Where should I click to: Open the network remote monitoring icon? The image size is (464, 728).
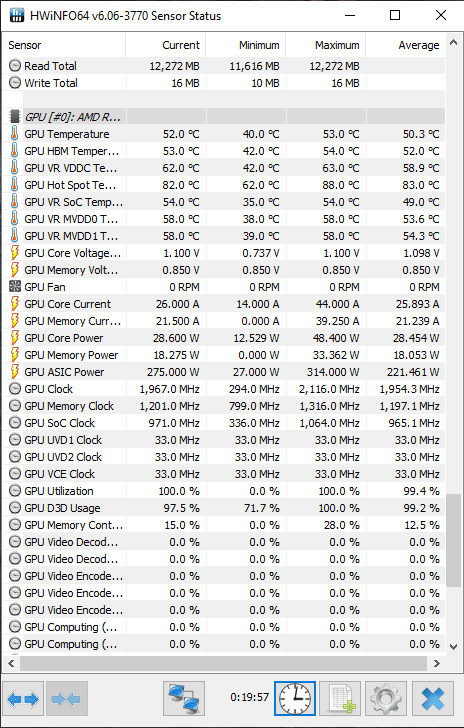[x=184, y=698]
